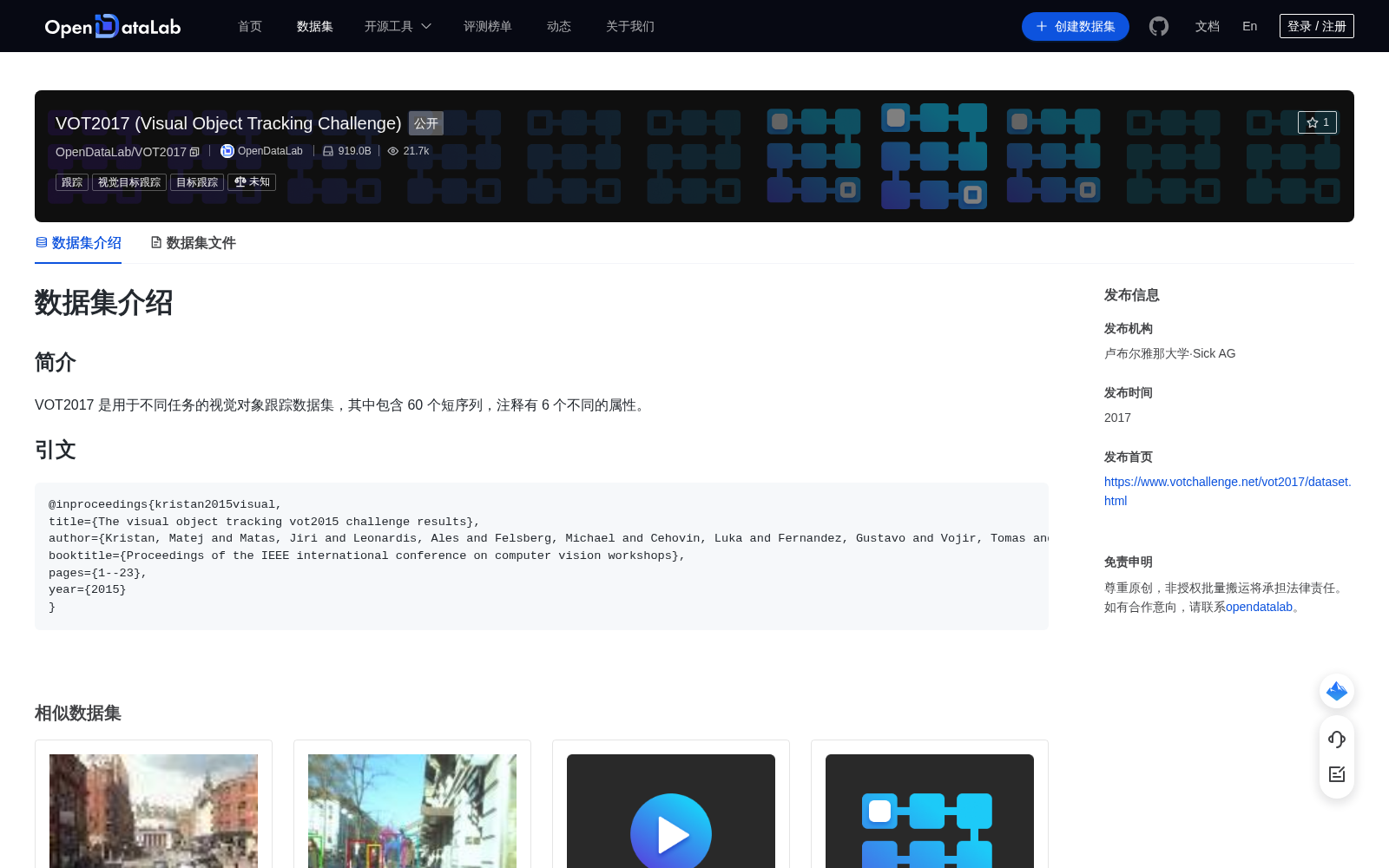1389x868 pixels.
Task: Open the votchallenge.net dataset homepage link
Action: pyautogui.click(x=1228, y=491)
